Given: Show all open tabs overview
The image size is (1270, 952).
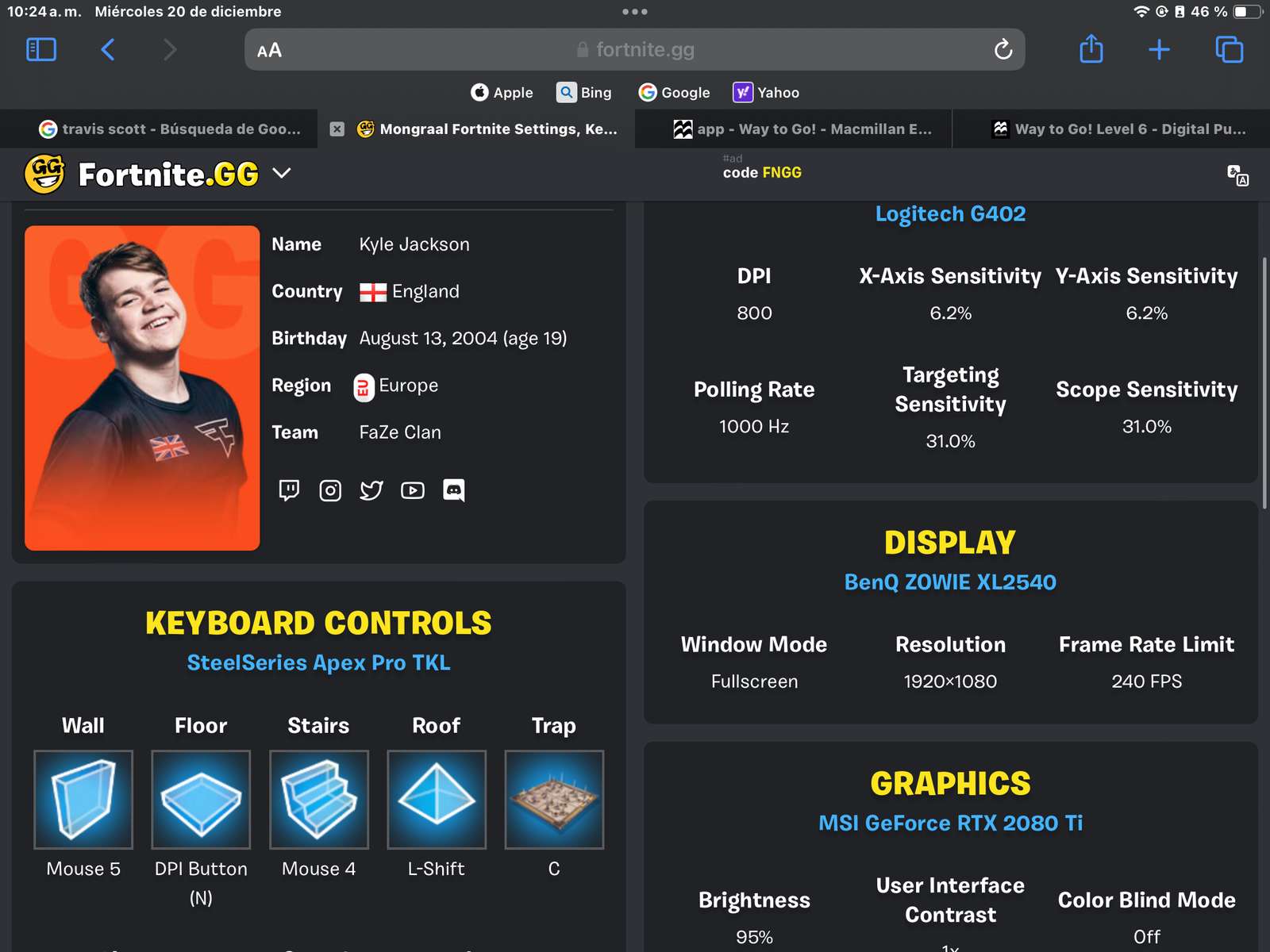Looking at the screenshot, I should (1229, 50).
